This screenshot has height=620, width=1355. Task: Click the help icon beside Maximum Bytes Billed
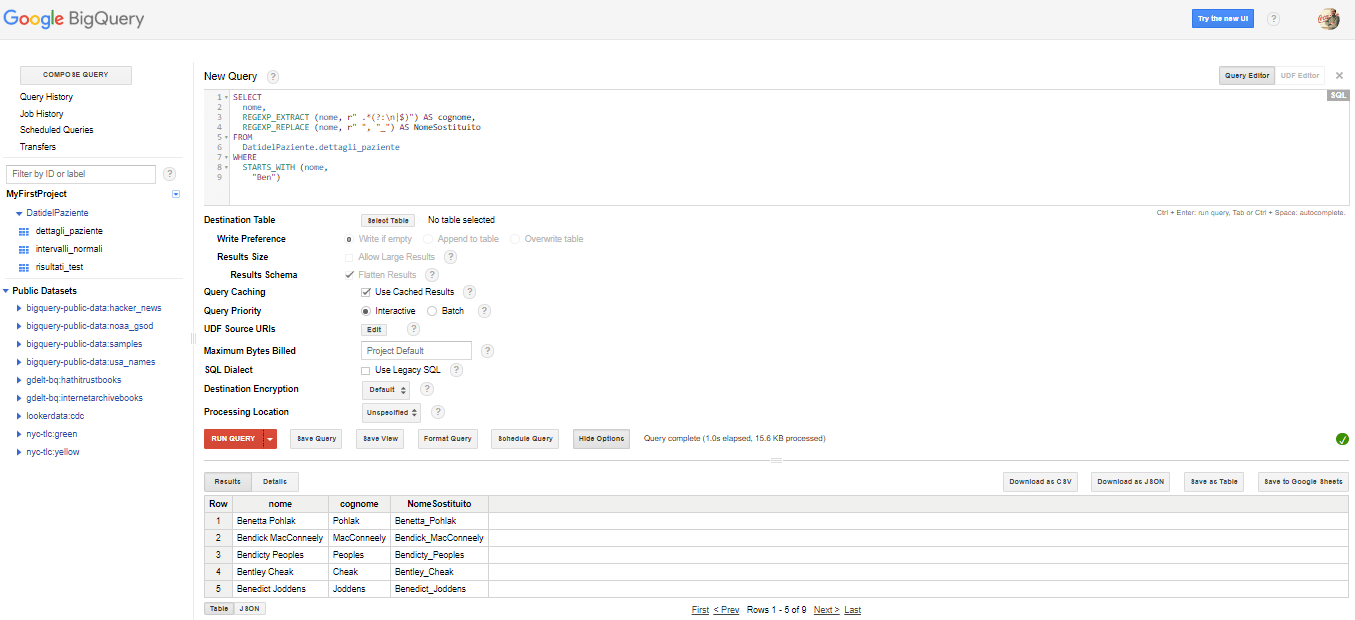(x=487, y=350)
